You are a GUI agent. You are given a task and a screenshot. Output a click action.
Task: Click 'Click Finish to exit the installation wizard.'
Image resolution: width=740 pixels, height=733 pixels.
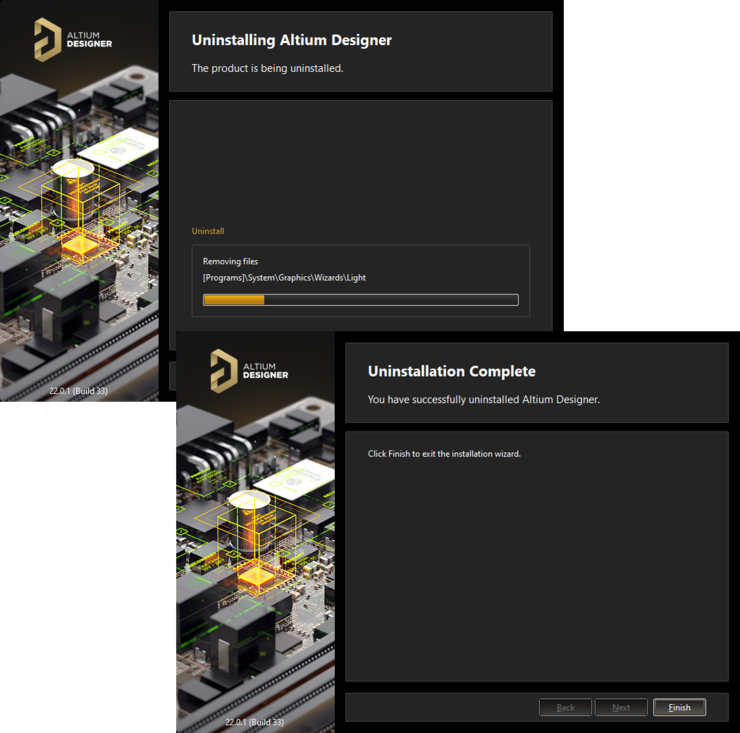[x=444, y=454]
